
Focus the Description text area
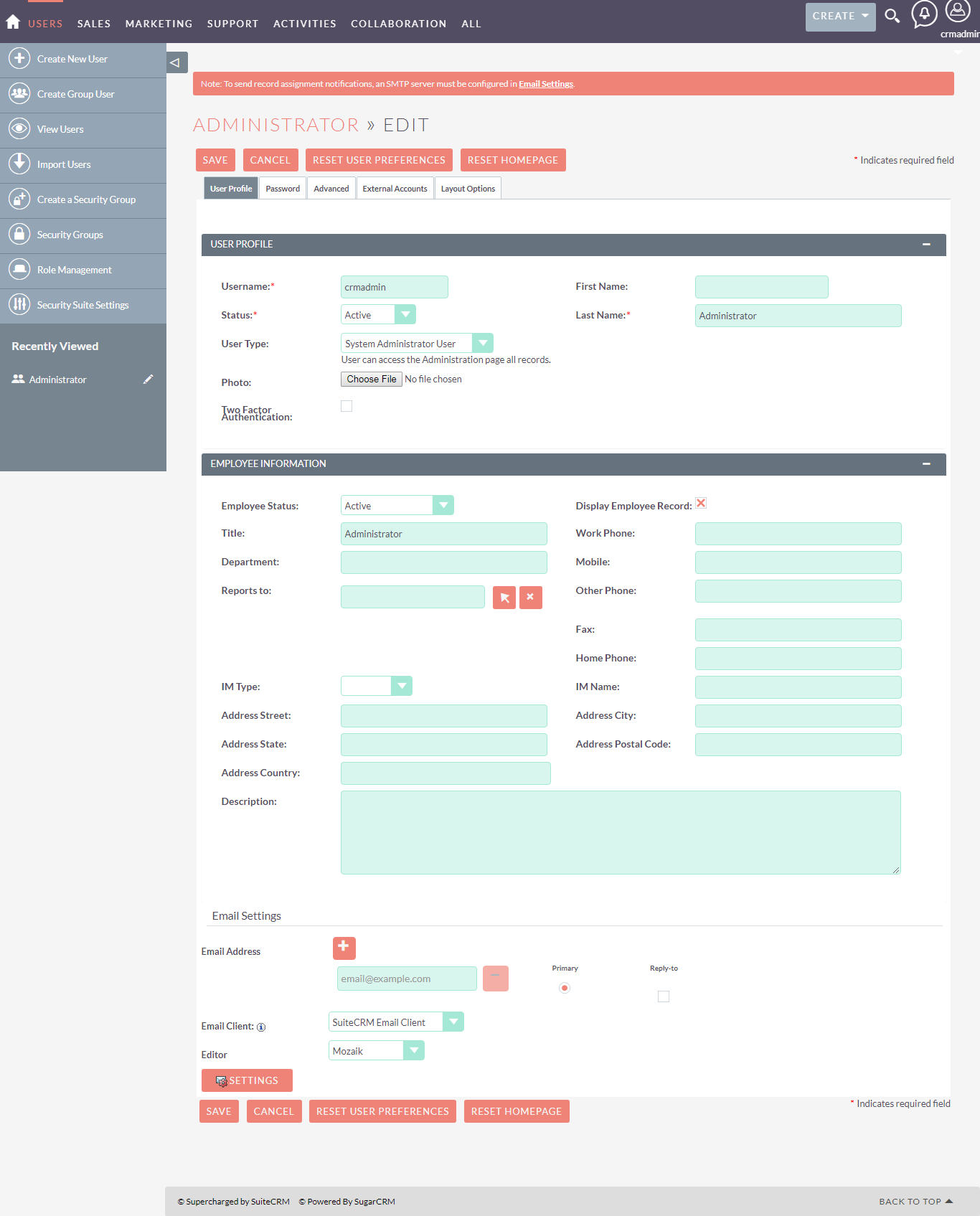coord(621,832)
